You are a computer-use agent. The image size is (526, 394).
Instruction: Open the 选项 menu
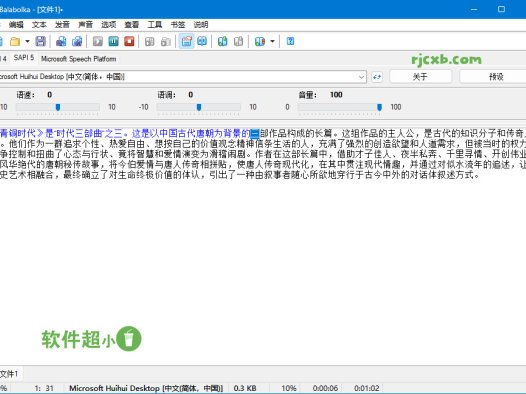click(108, 24)
